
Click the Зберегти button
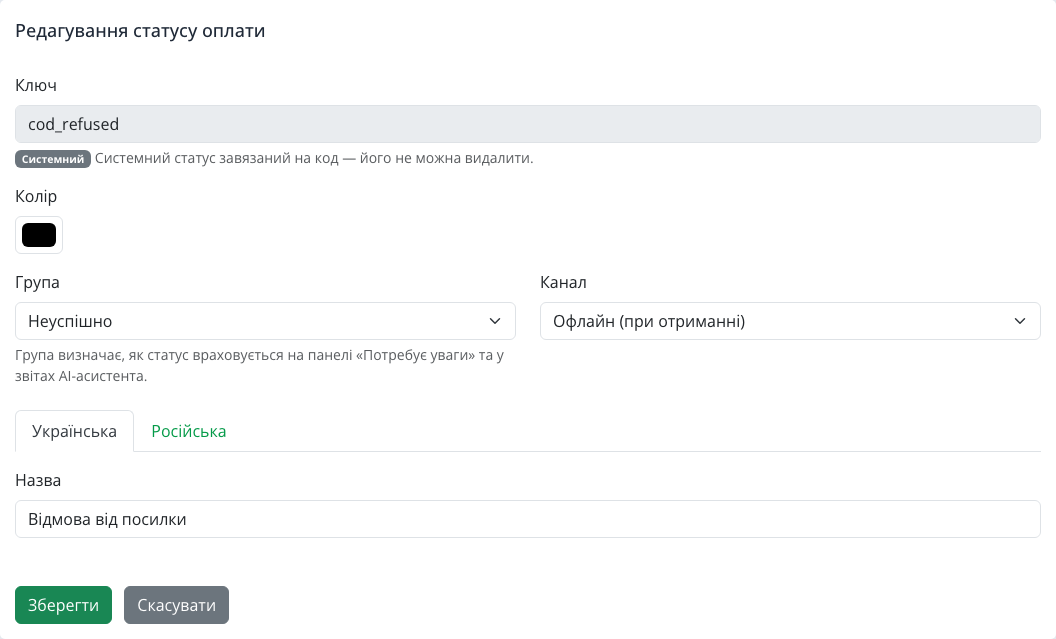63,605
